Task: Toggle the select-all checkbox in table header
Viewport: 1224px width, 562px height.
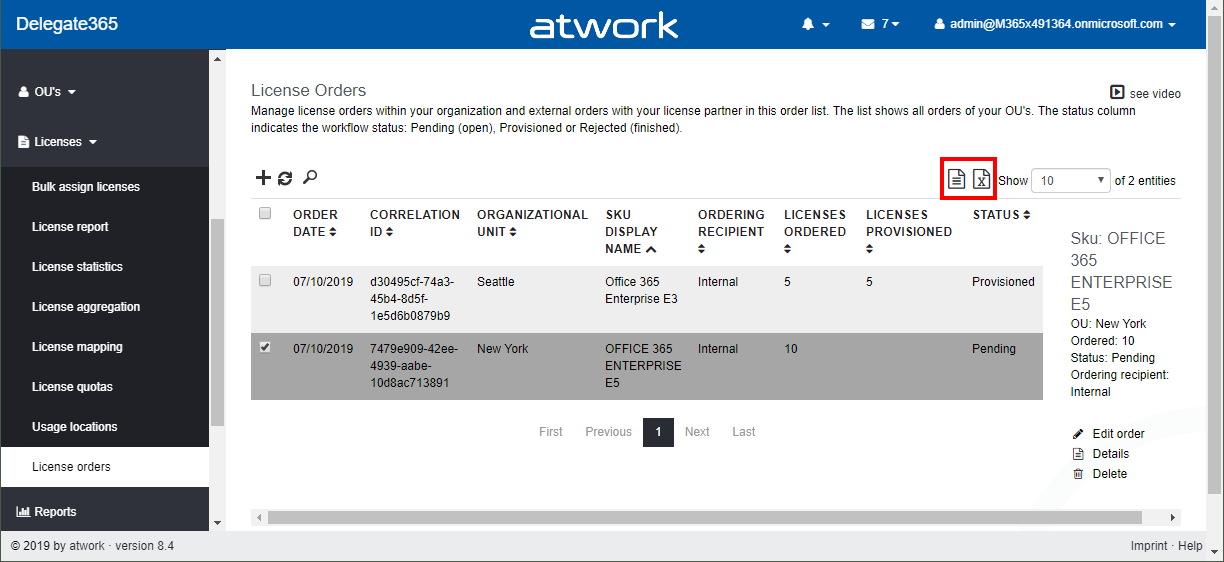Action: [265, 213]
